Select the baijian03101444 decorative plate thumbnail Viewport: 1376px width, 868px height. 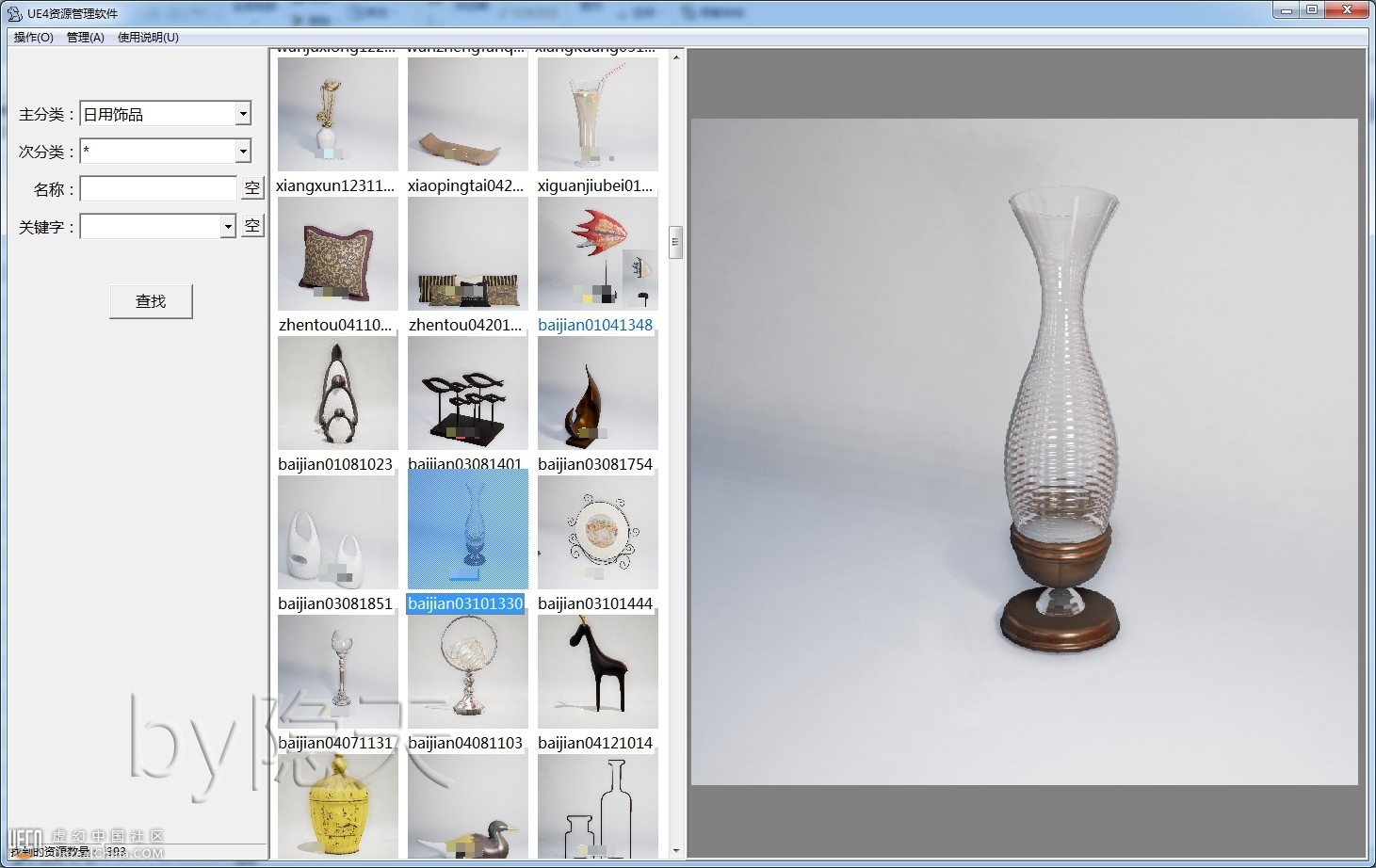click(x=598, y=532)
